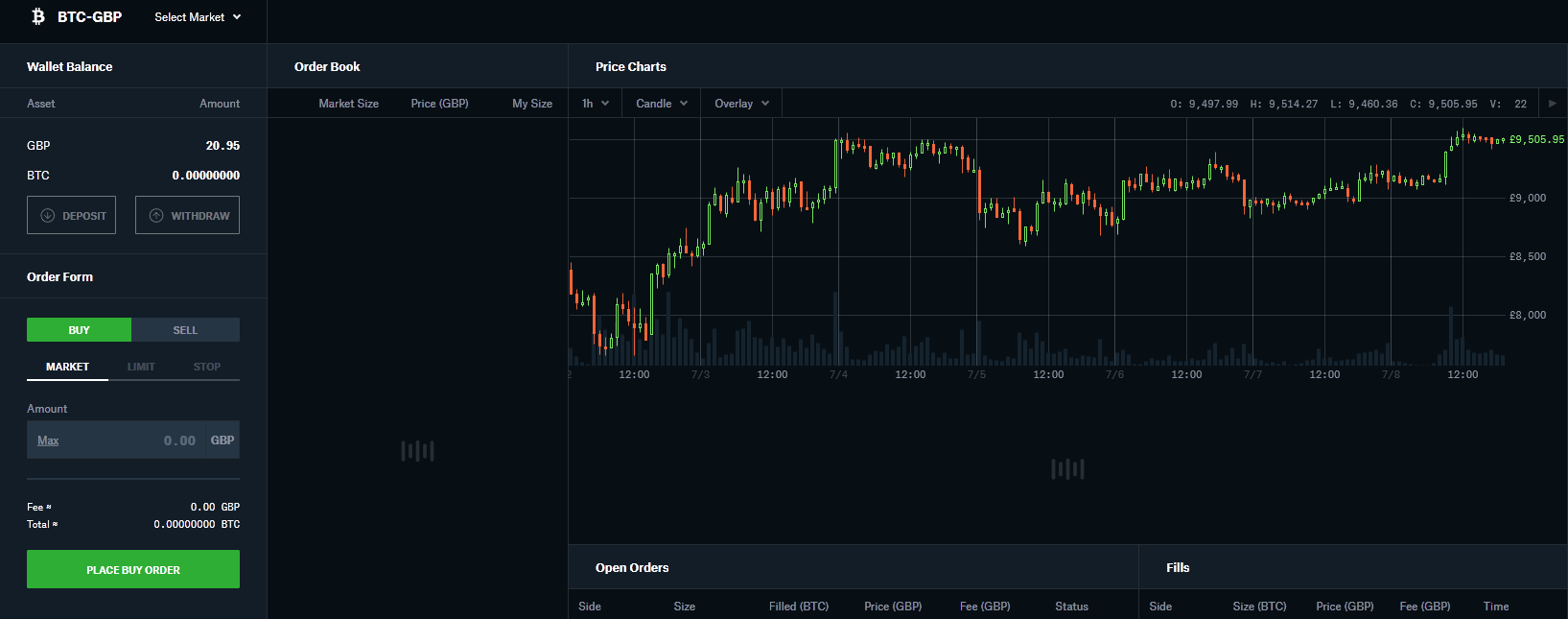Select the Limit order tab
The image size is (1568, 619).
tap(141, 367)
